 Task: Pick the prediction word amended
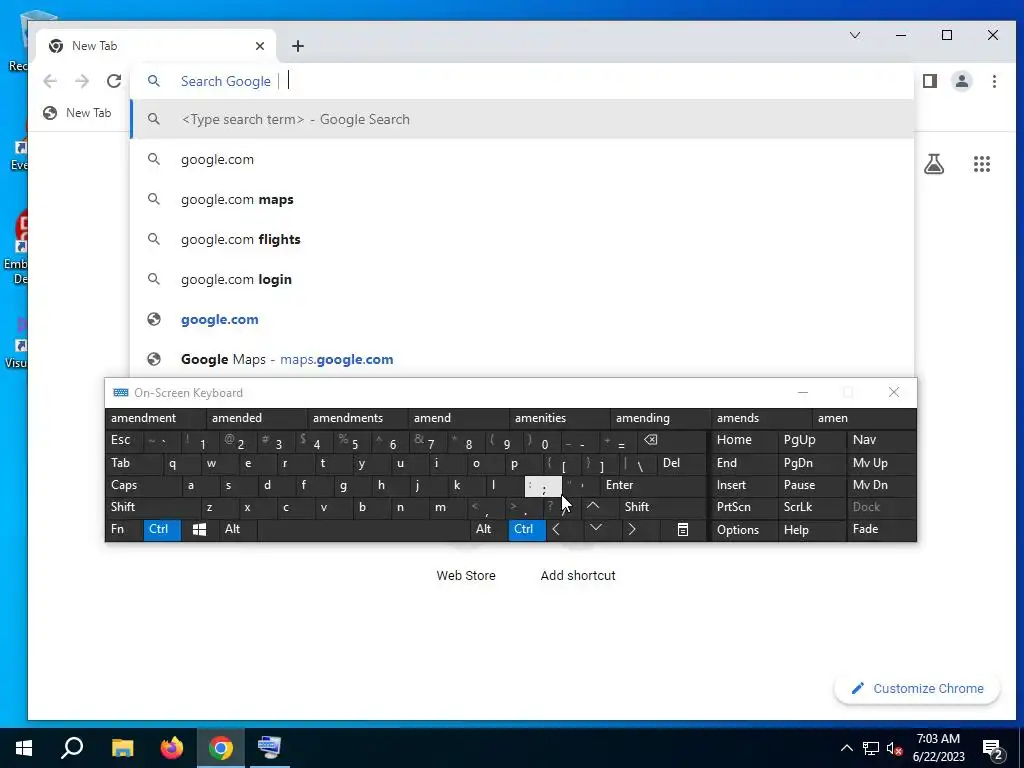(x=256, y=418)
